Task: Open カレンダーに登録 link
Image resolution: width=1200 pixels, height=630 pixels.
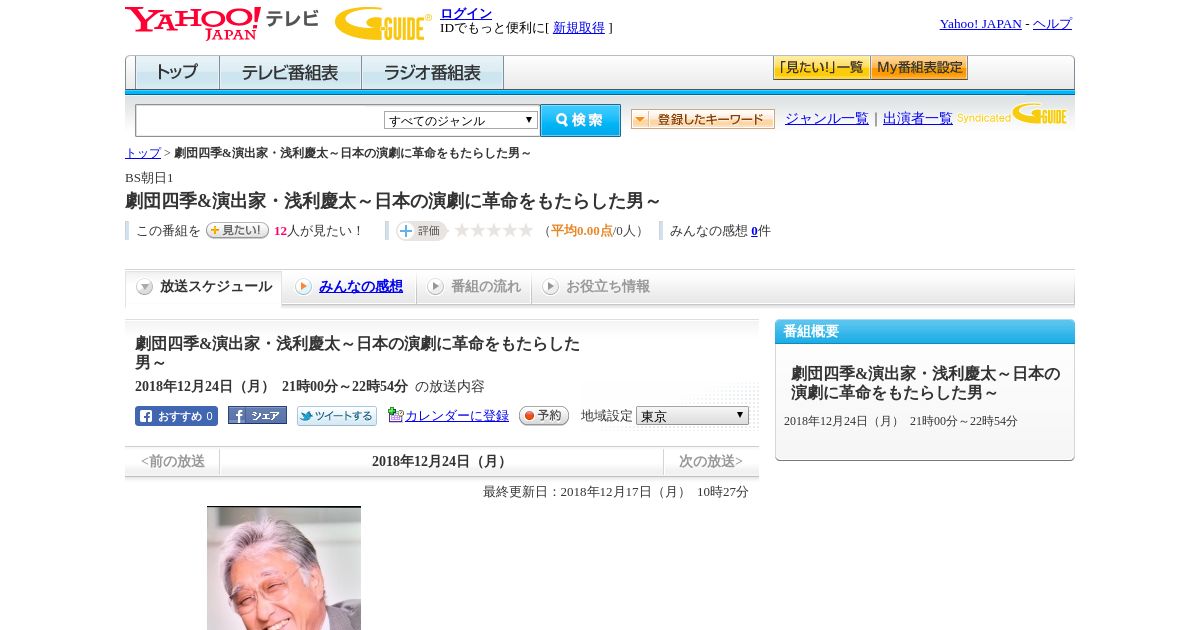Action: (x=457, y=416)
